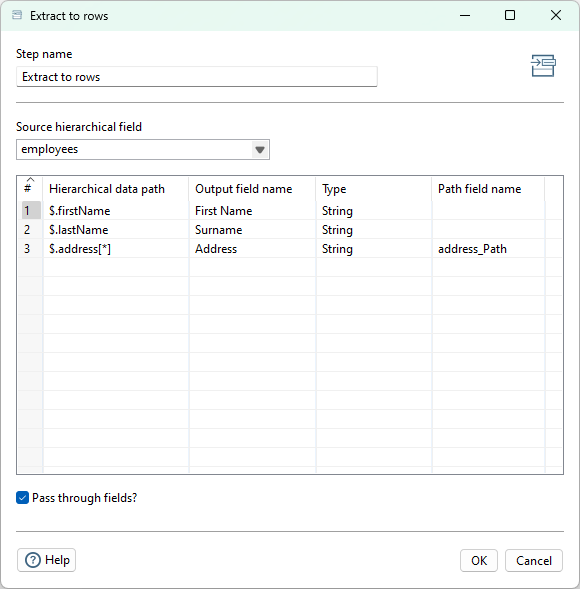The height and width of the screenshot is (589, 580).
Task: Maximize the Extract to rows window
Action: click(x=510, y=15)
